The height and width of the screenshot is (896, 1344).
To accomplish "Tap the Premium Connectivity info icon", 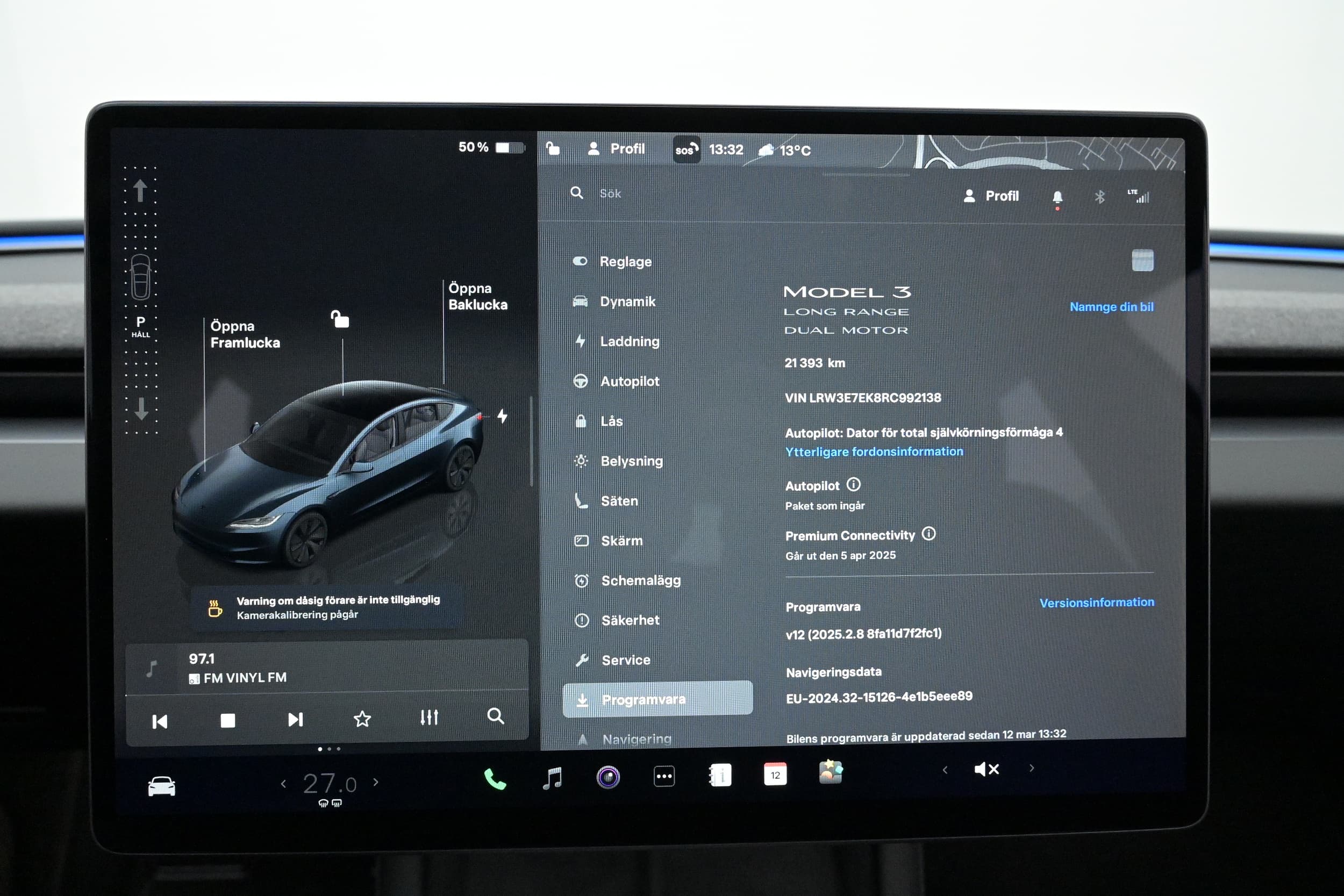I will pyautogui.click(x=929, y=534).
